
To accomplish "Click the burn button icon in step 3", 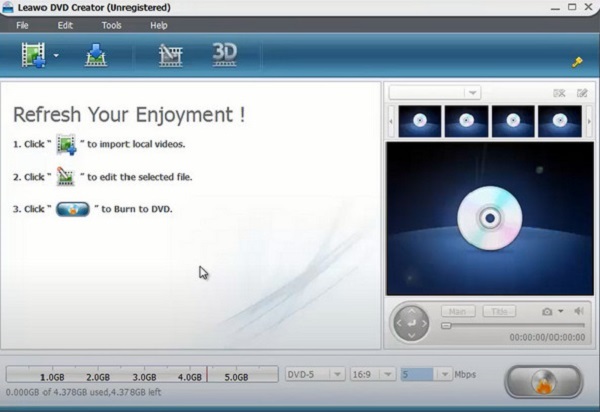I will tap(73, 209).
